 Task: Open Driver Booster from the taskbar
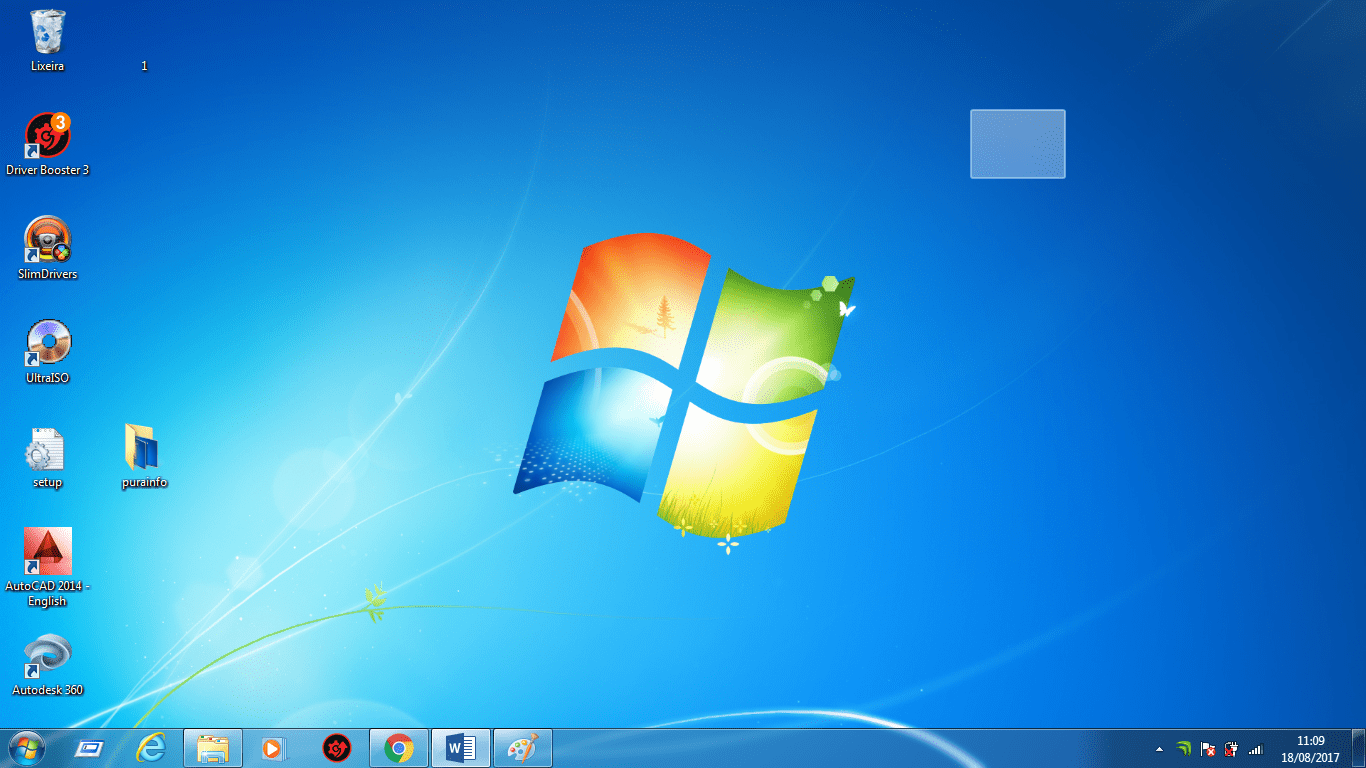click(x=337, y=748)
